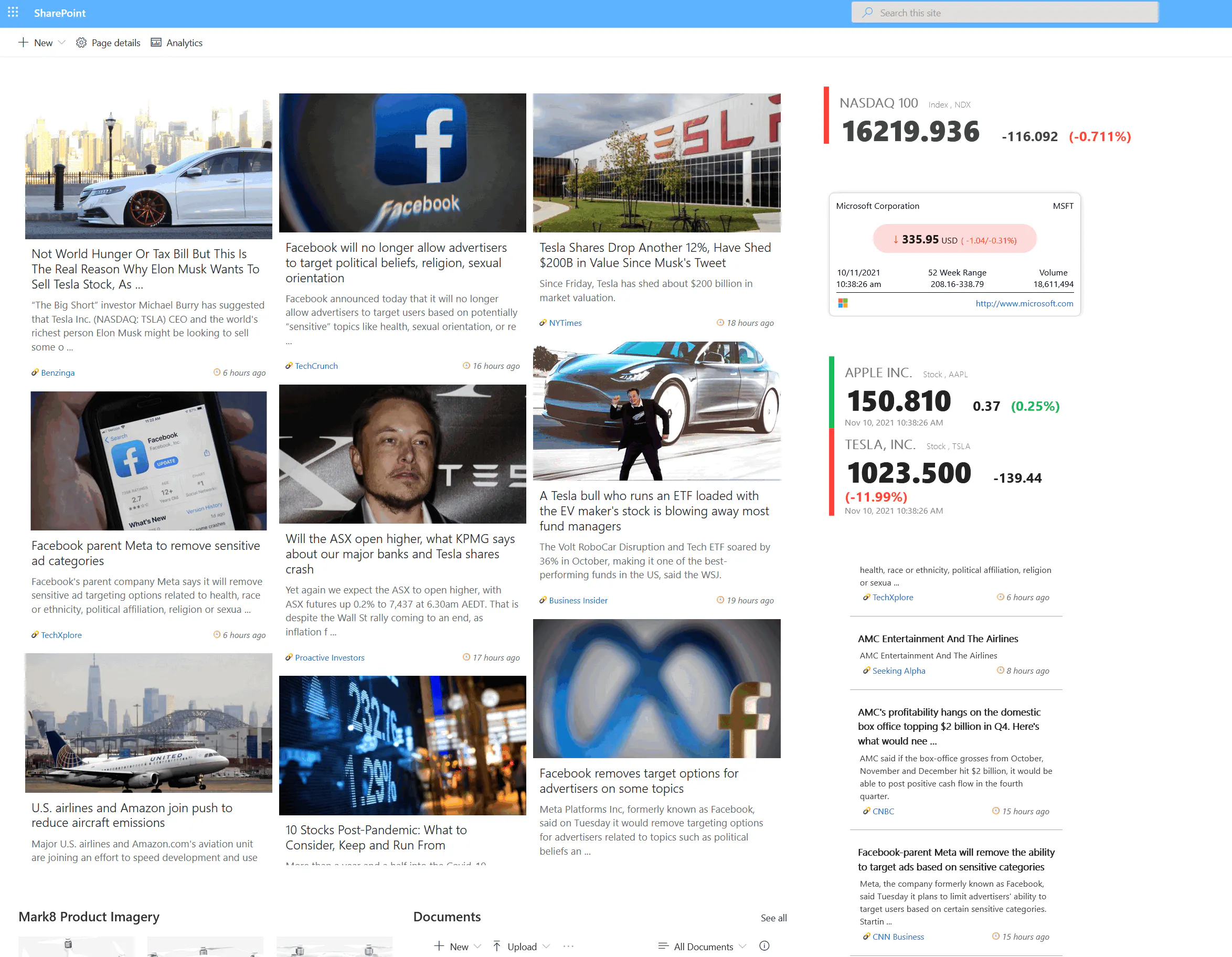Open 10 Stocks Post-Pandemic article headline
This screenshot has width=1232, height=957.
(x=376, y=837)
